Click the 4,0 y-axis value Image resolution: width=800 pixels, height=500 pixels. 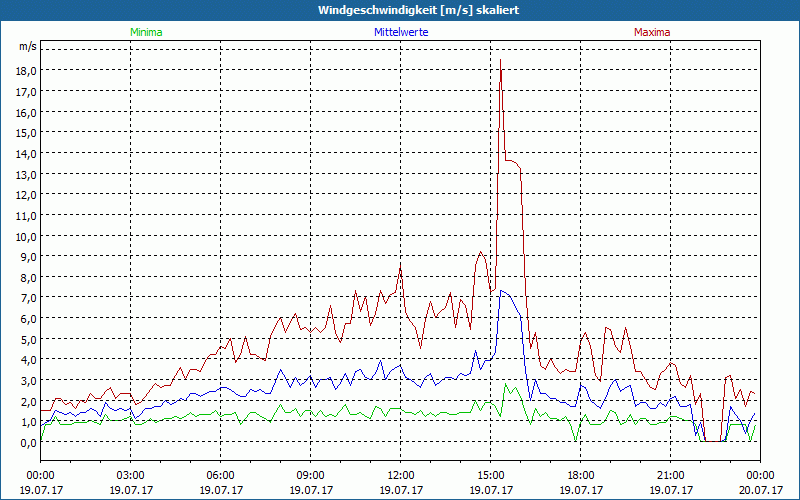(x=30, y=361)
